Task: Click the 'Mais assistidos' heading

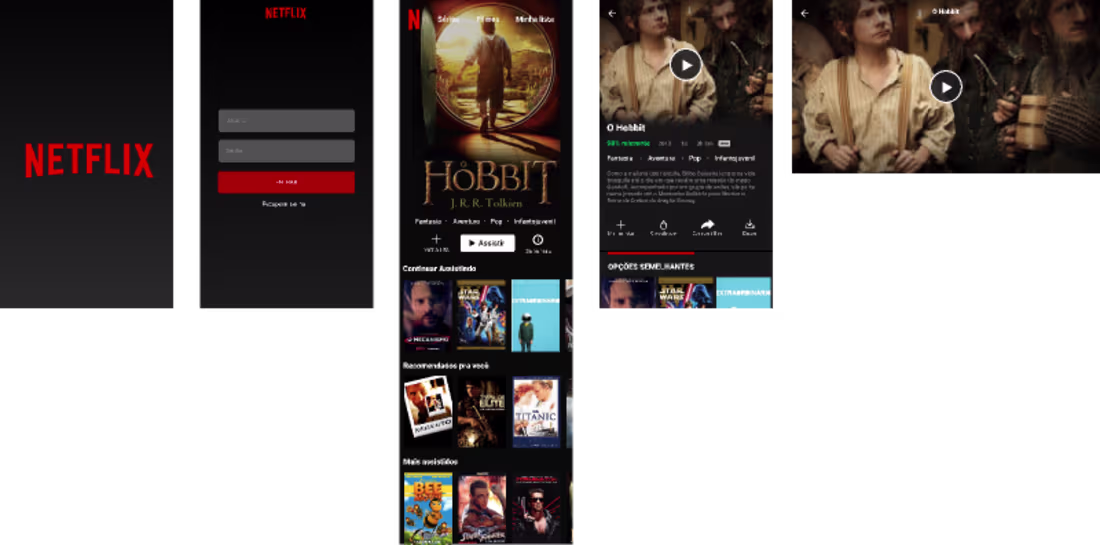Action: pos(430,462)
